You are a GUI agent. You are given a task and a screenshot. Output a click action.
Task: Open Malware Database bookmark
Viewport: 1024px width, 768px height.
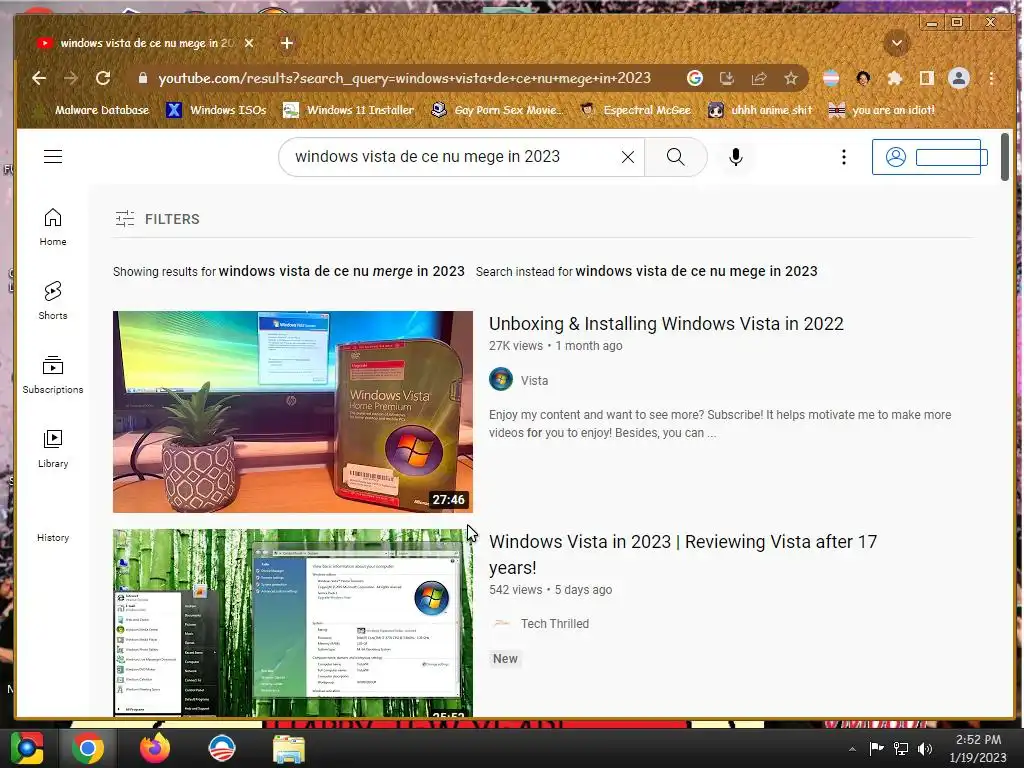[93, 110]
